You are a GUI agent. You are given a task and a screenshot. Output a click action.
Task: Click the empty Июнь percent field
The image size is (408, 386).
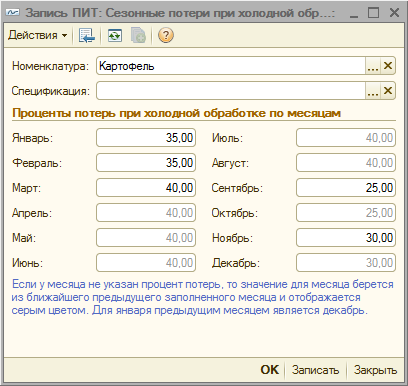(146, 263)
